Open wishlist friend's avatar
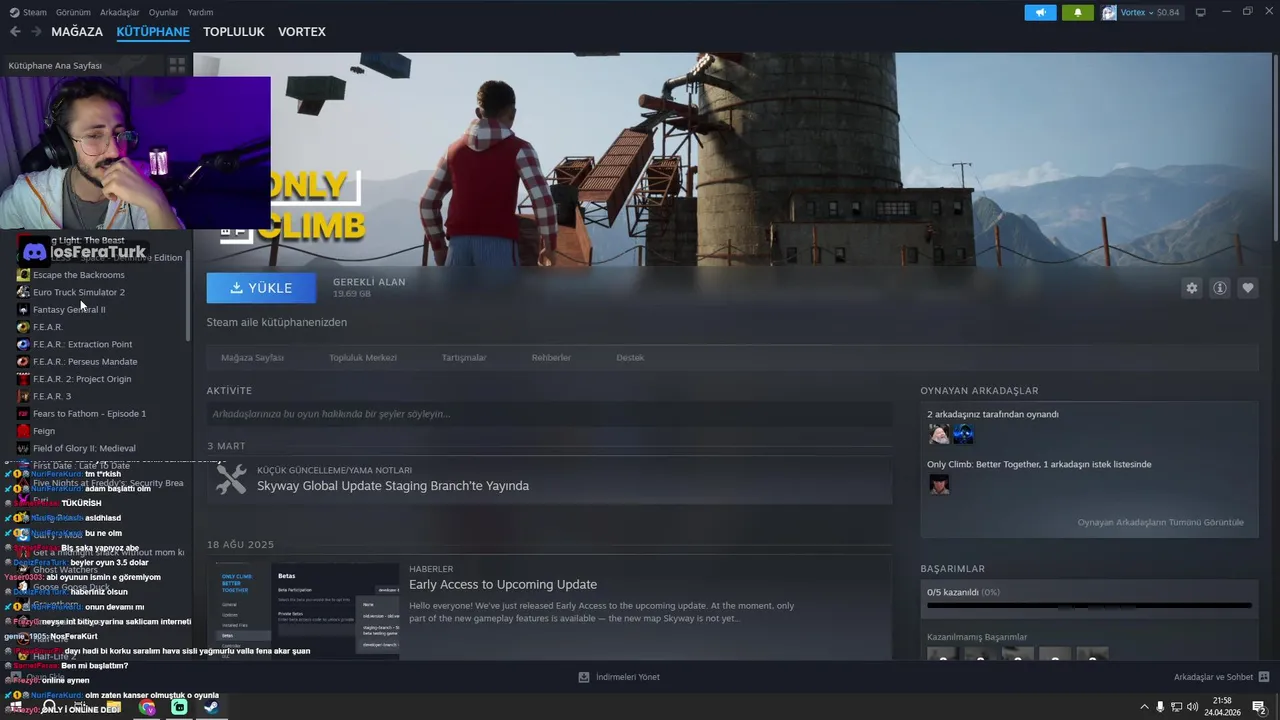This screenshot has width=1280, height=720. pyautogui.click(x=939, y=484)
